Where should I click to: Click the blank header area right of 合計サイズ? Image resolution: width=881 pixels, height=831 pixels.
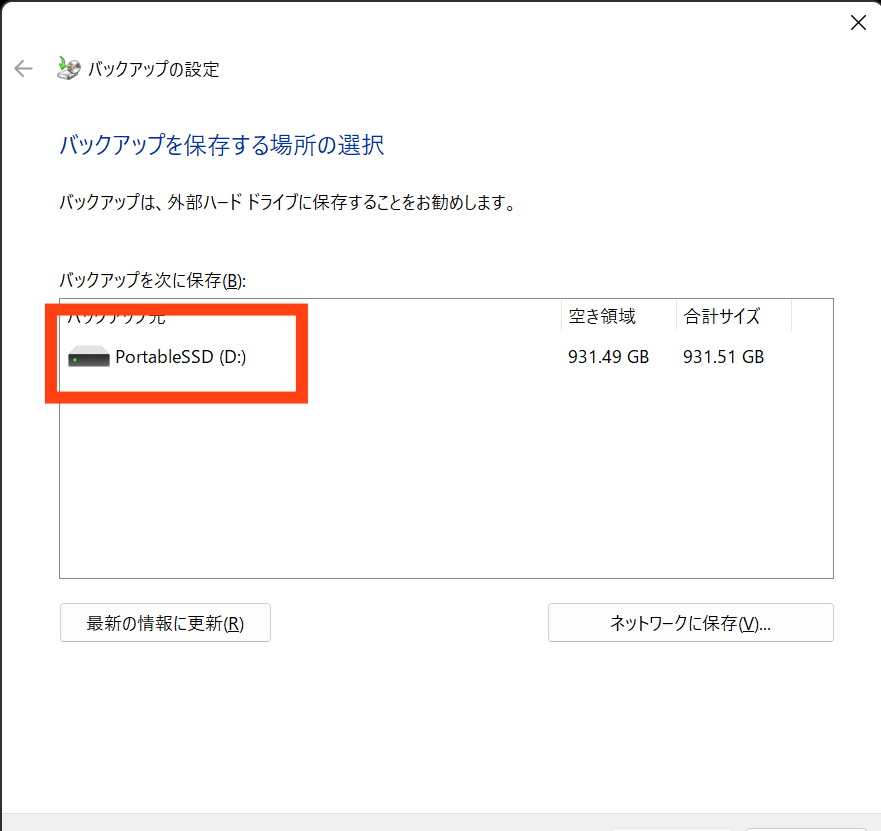point(811,317)
